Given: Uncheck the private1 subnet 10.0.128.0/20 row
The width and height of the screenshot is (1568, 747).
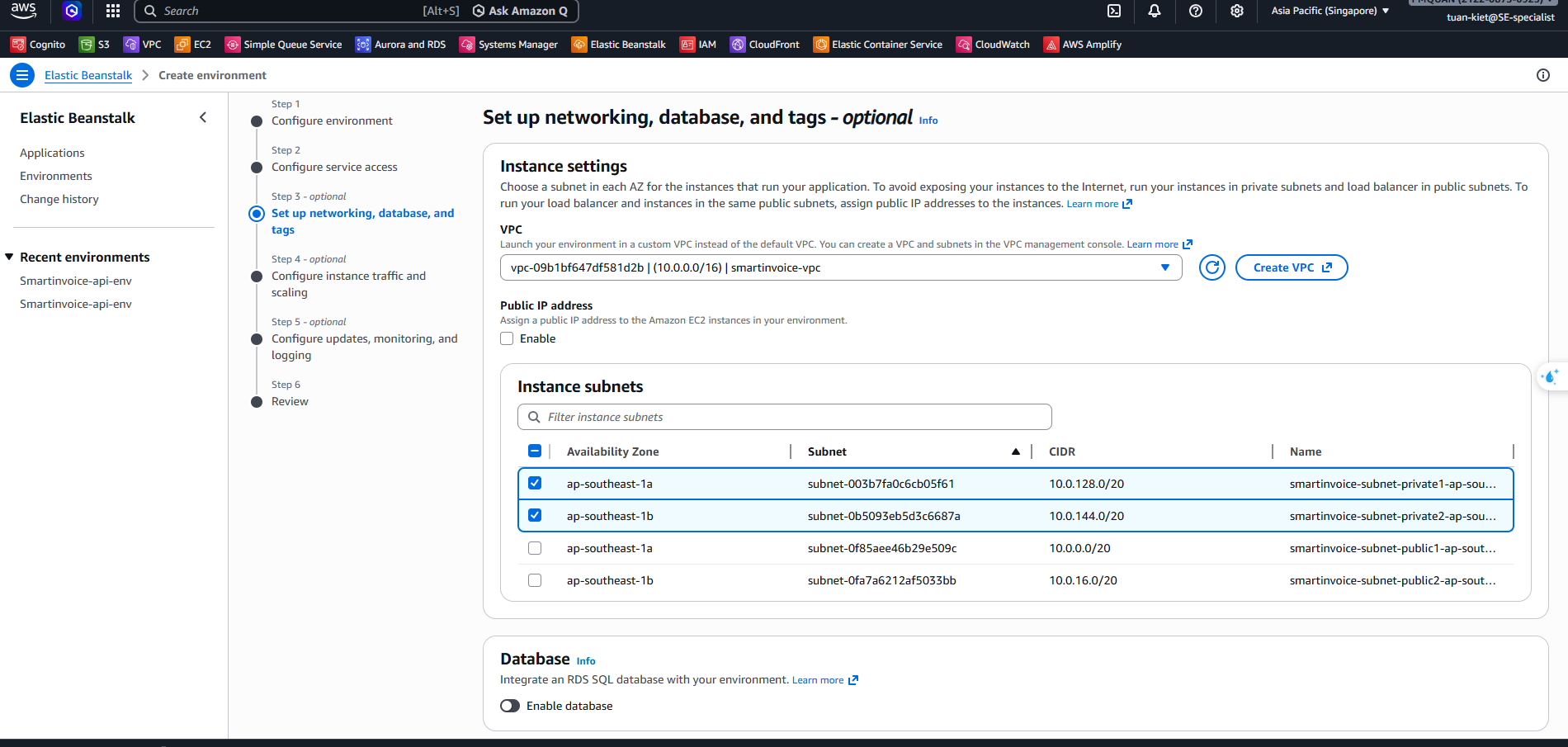Looking at the screenshot, I should (535, 484).
